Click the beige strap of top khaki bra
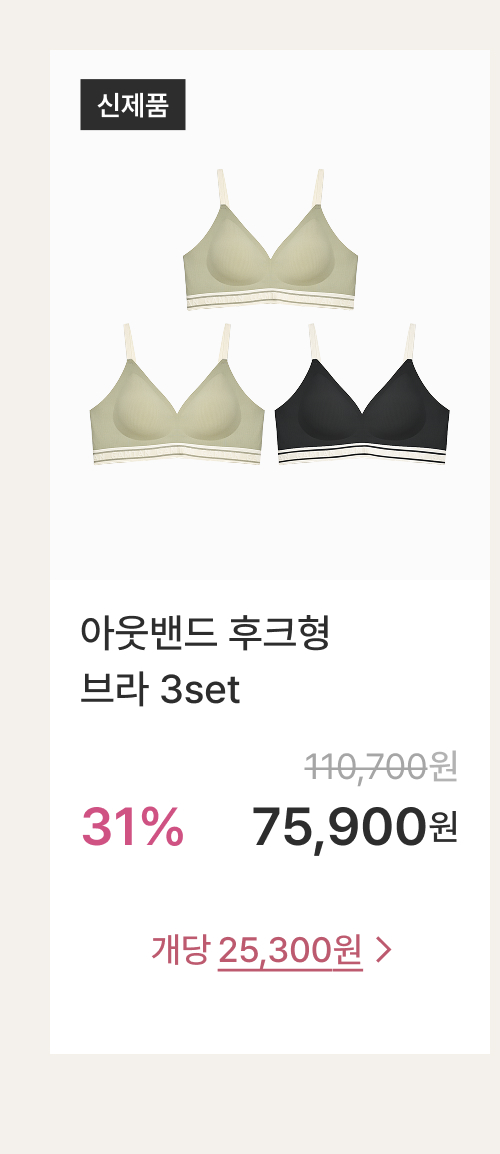Image resolution: width=500 pixels, height=1154 pixels. point(222,188)
